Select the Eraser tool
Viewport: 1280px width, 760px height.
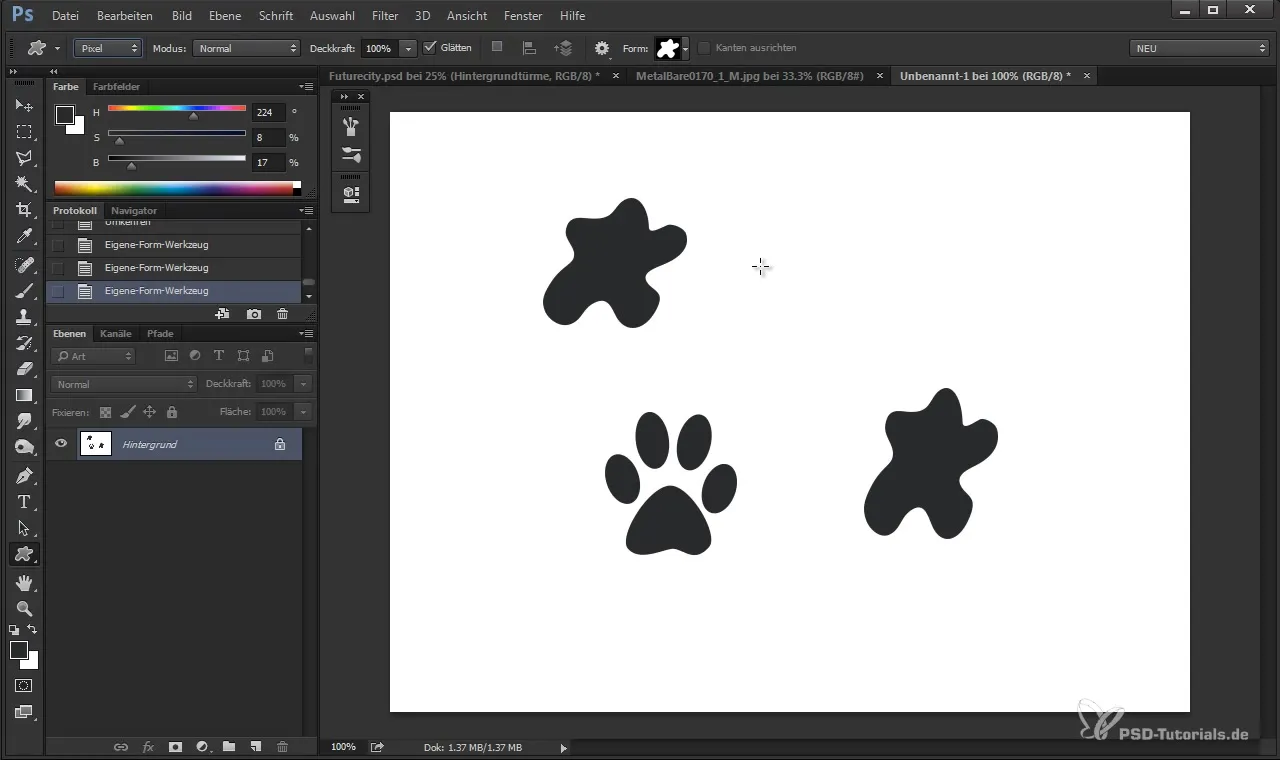pyautogui.click(x=24, y=369)
